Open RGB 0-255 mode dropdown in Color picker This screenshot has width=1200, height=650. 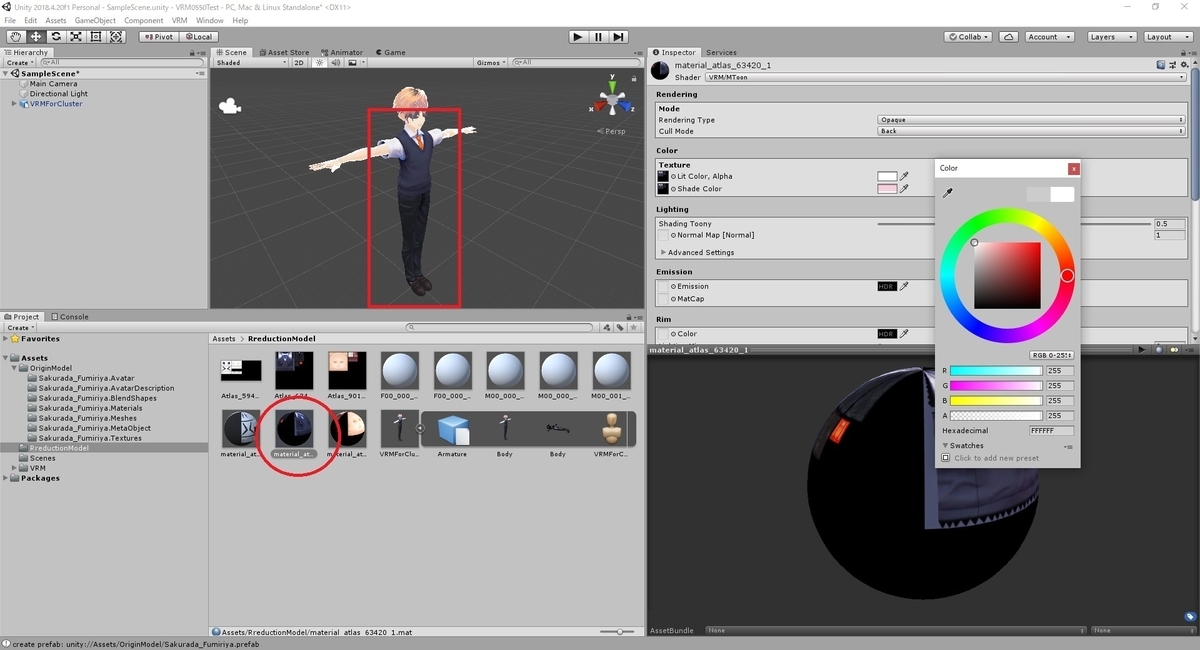click(1052, 355)
